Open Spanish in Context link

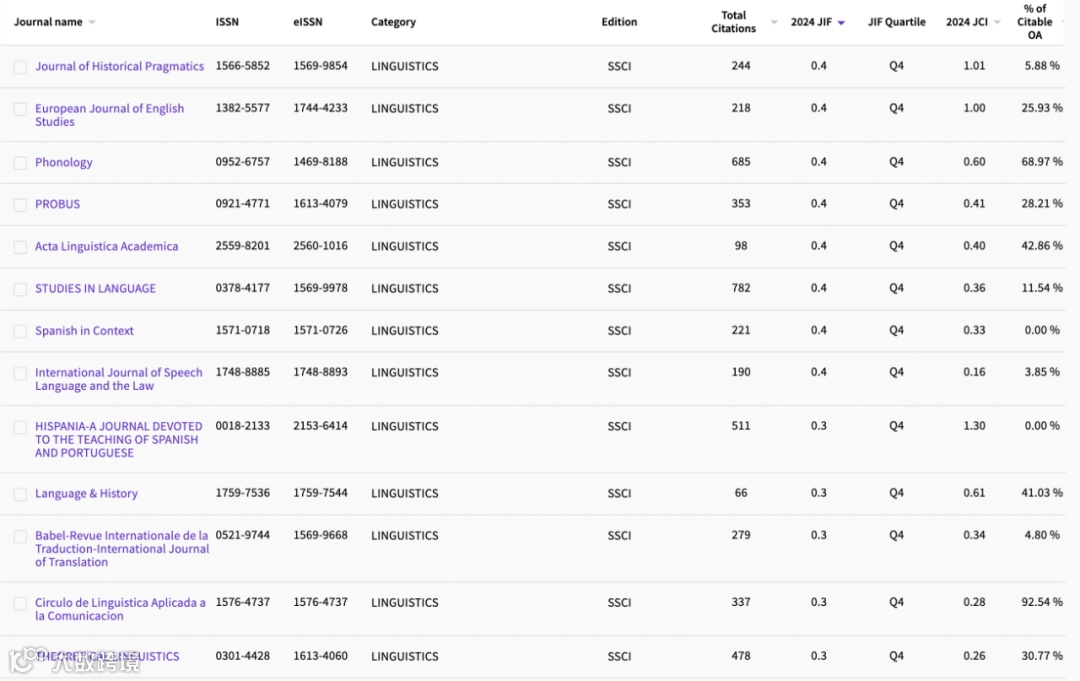click(84, 331)
